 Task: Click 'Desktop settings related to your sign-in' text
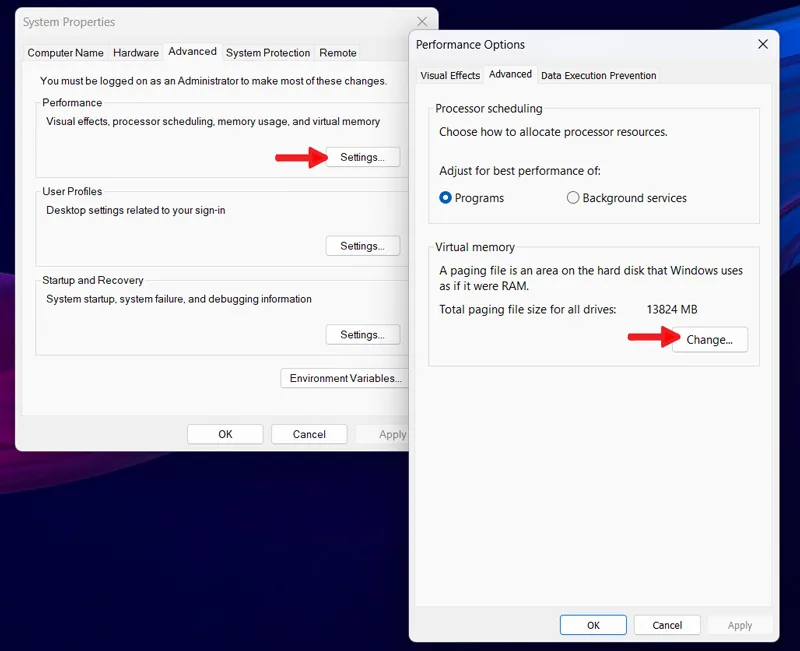pyautogui.click(x=136, y=210)
